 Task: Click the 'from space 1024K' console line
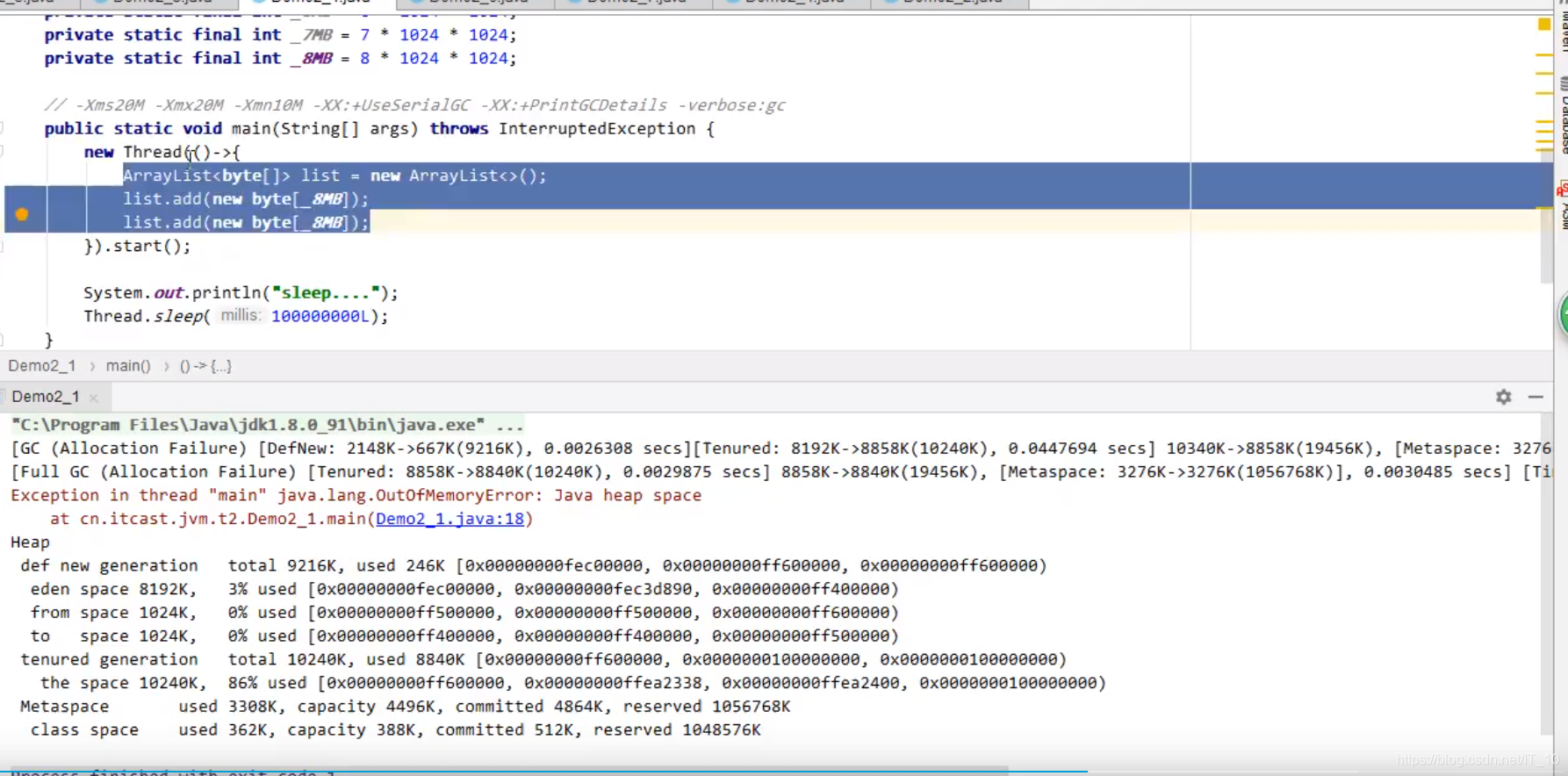[x=464, y=613]
